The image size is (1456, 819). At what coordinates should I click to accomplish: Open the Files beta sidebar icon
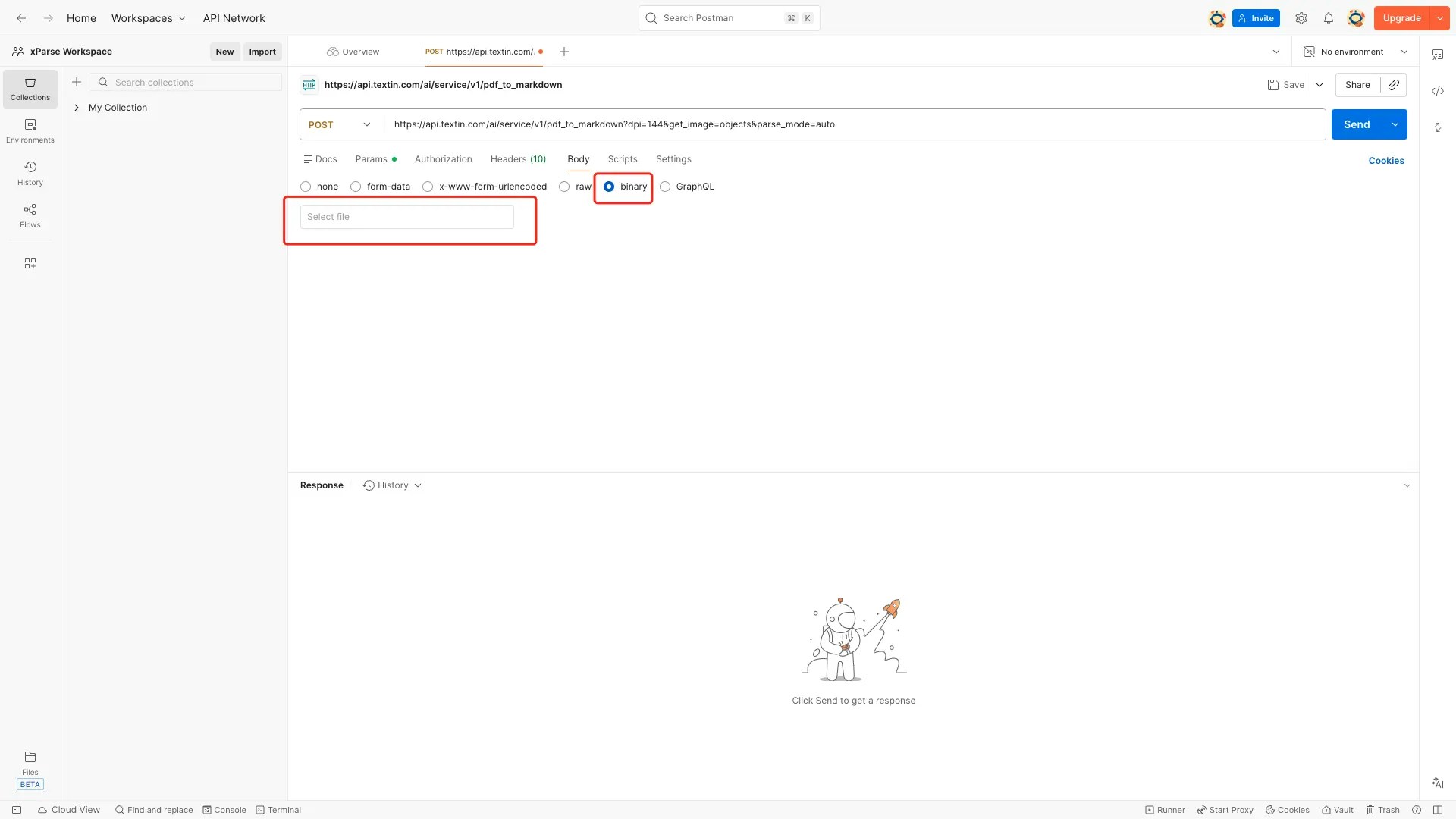tap(30, 763)
